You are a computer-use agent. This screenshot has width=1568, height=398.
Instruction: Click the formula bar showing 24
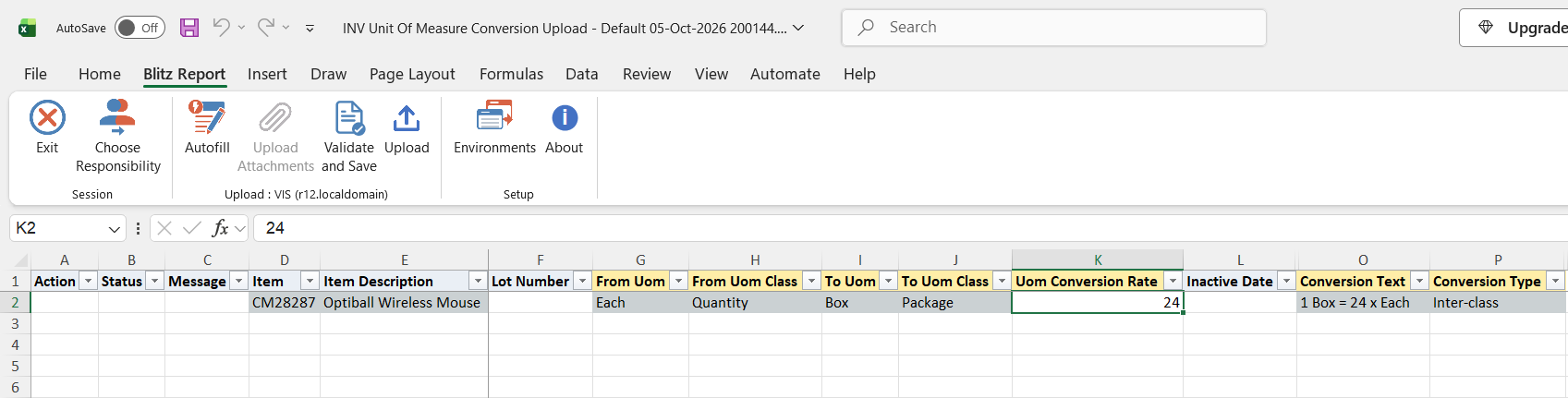click(910, 228)
